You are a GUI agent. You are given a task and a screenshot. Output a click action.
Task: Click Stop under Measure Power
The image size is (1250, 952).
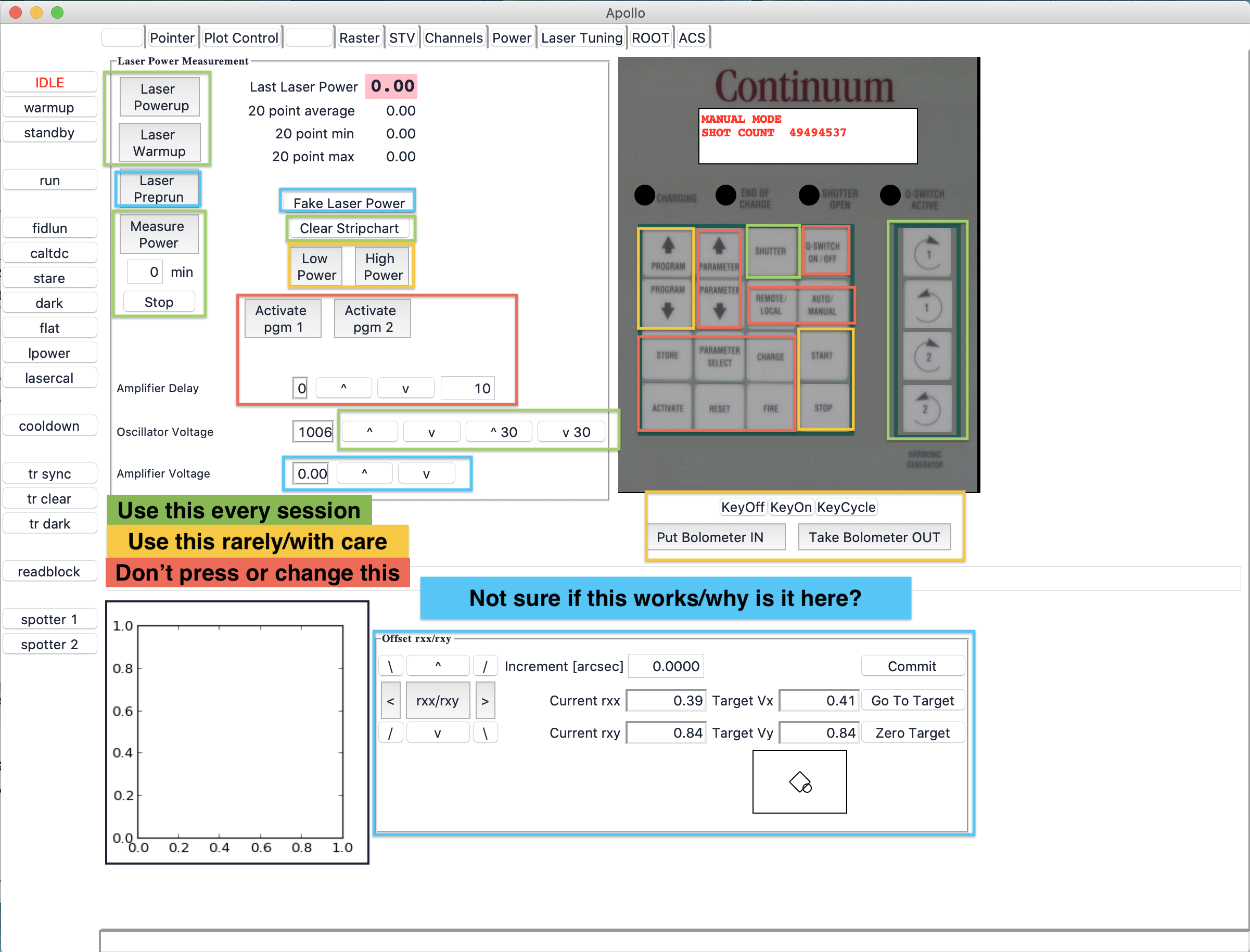coord(159,302)
